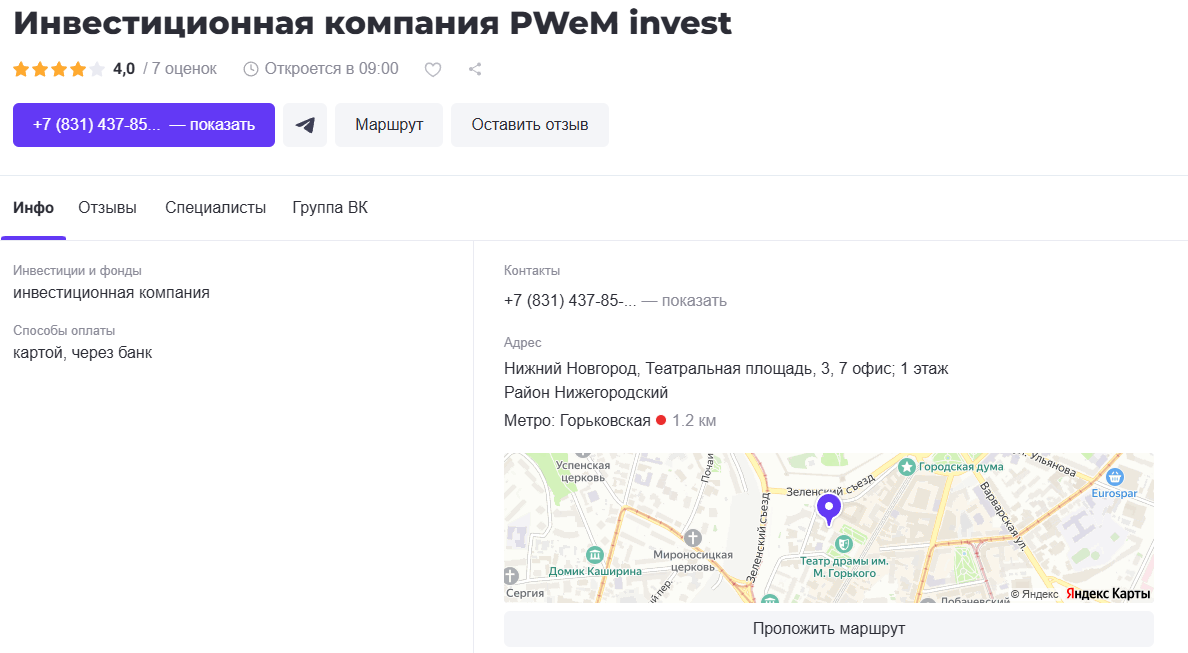This screenshot has width=1188, height=653.
Task: Click the Городская дума star marker
Action: [x=906, y=466]
